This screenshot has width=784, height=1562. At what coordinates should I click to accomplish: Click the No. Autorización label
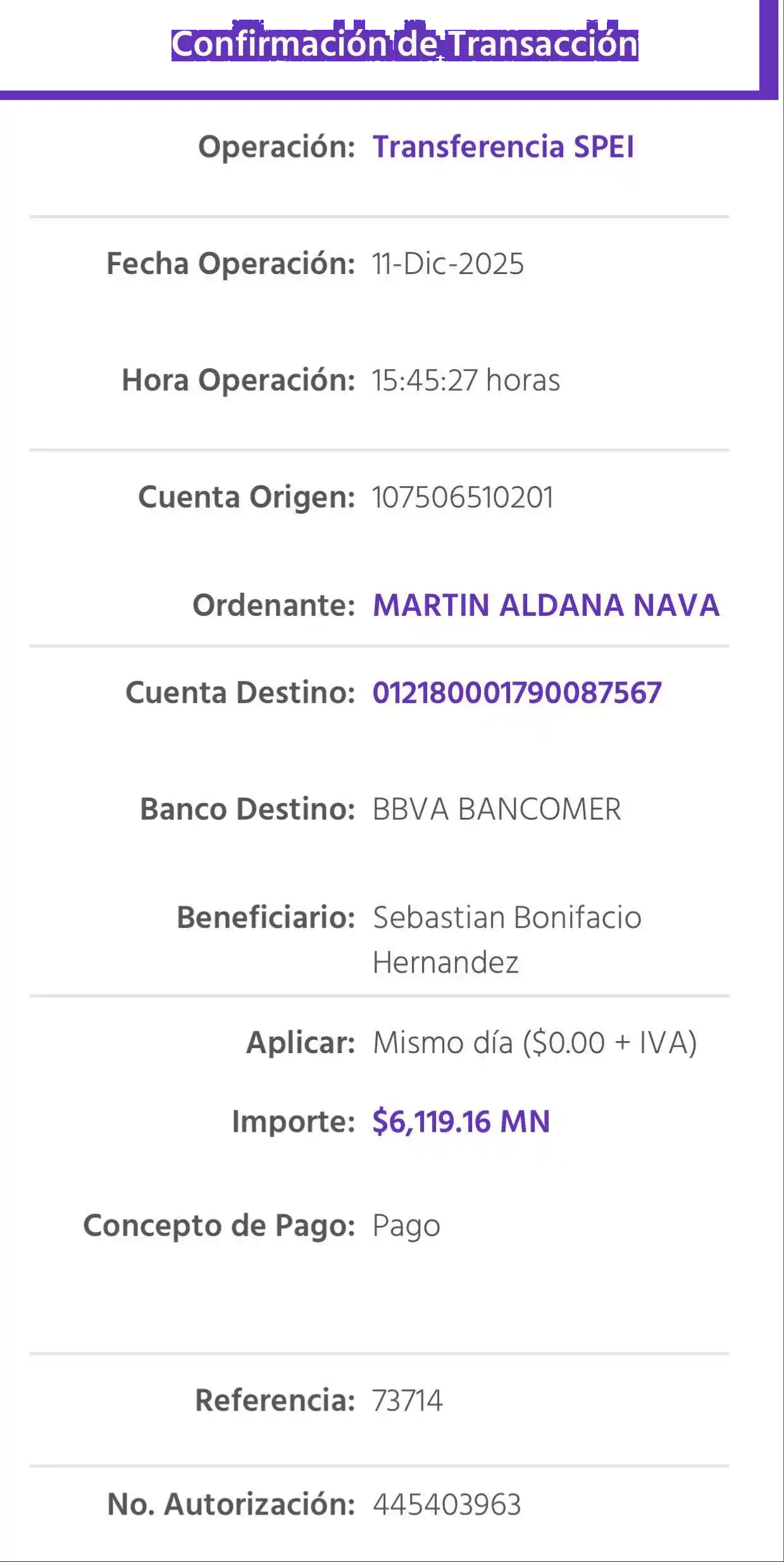[231, 1504]
